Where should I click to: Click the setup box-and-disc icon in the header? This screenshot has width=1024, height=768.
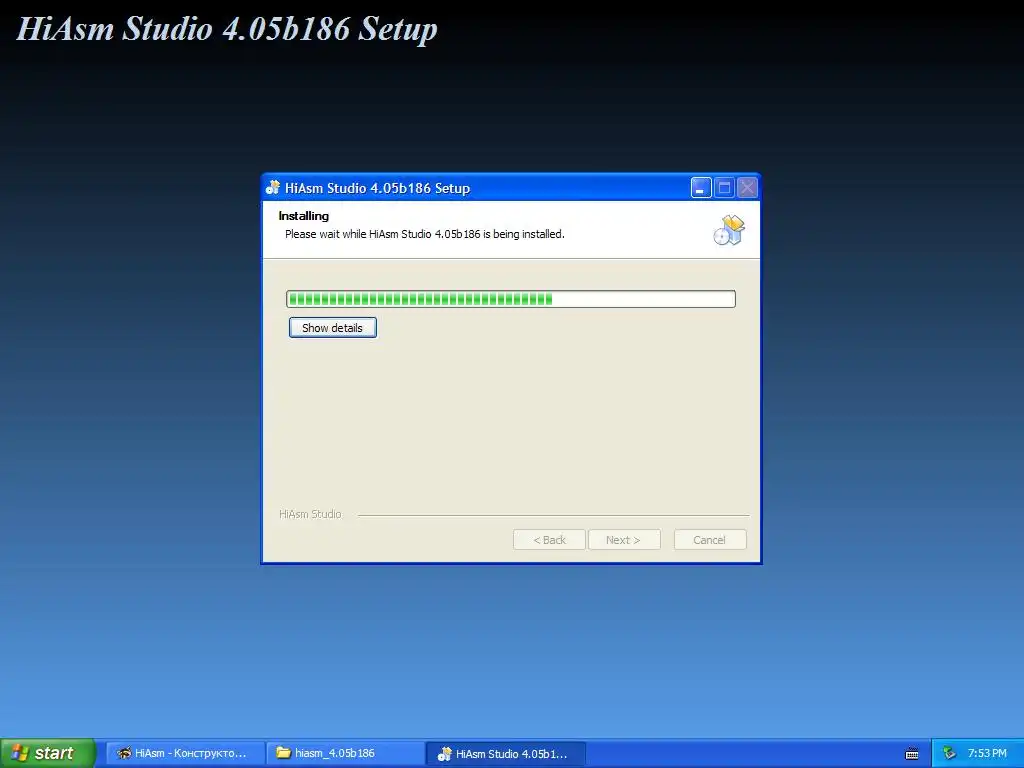729,230
